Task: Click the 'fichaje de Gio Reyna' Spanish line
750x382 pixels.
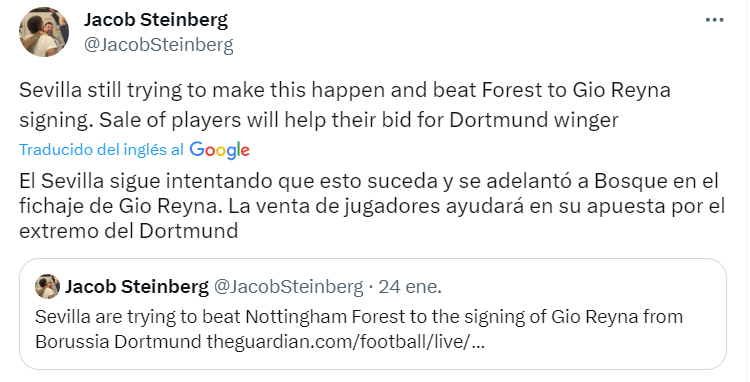Action: [x=372, y=206]
